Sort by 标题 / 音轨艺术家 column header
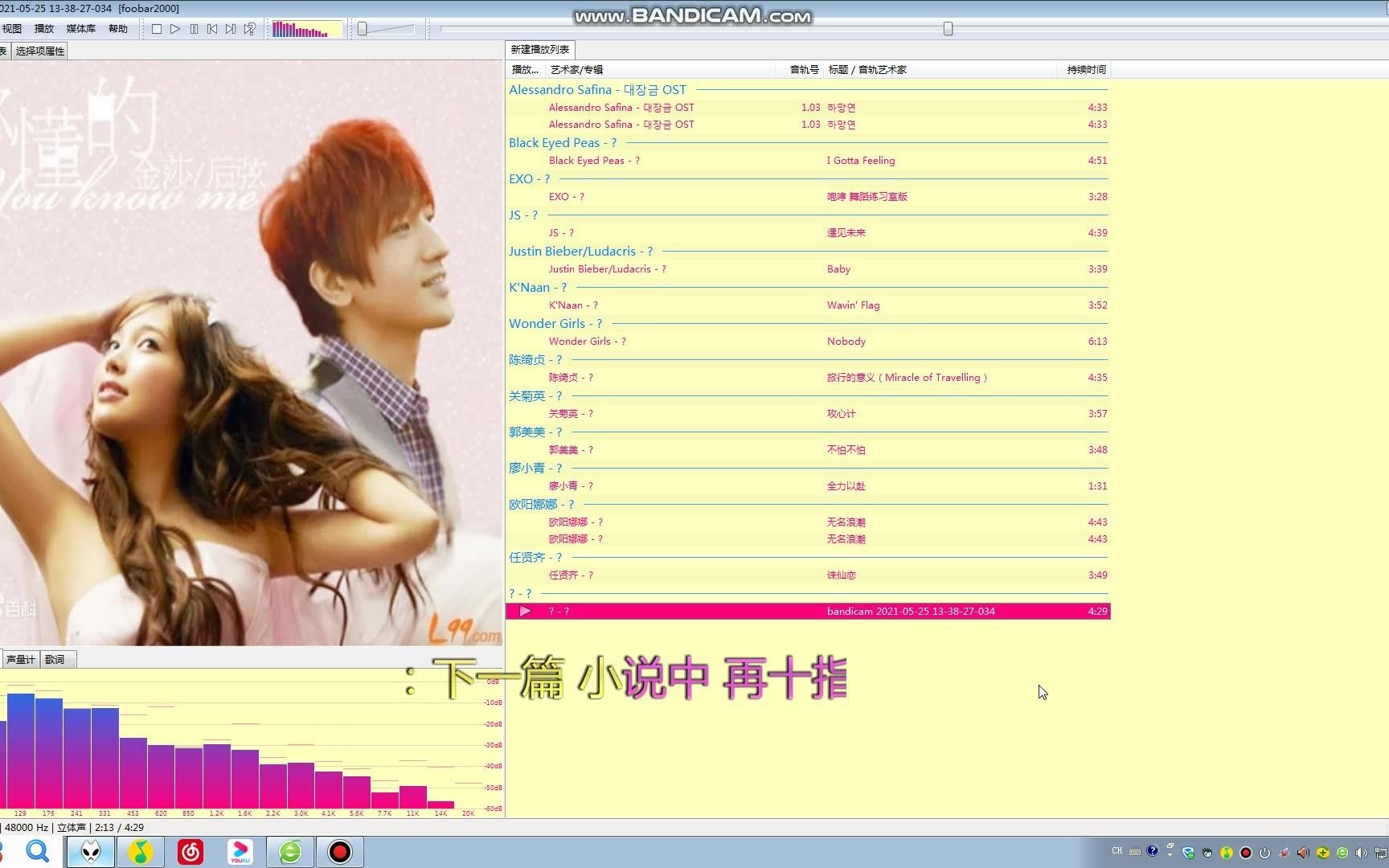 [x=939, y=70]
